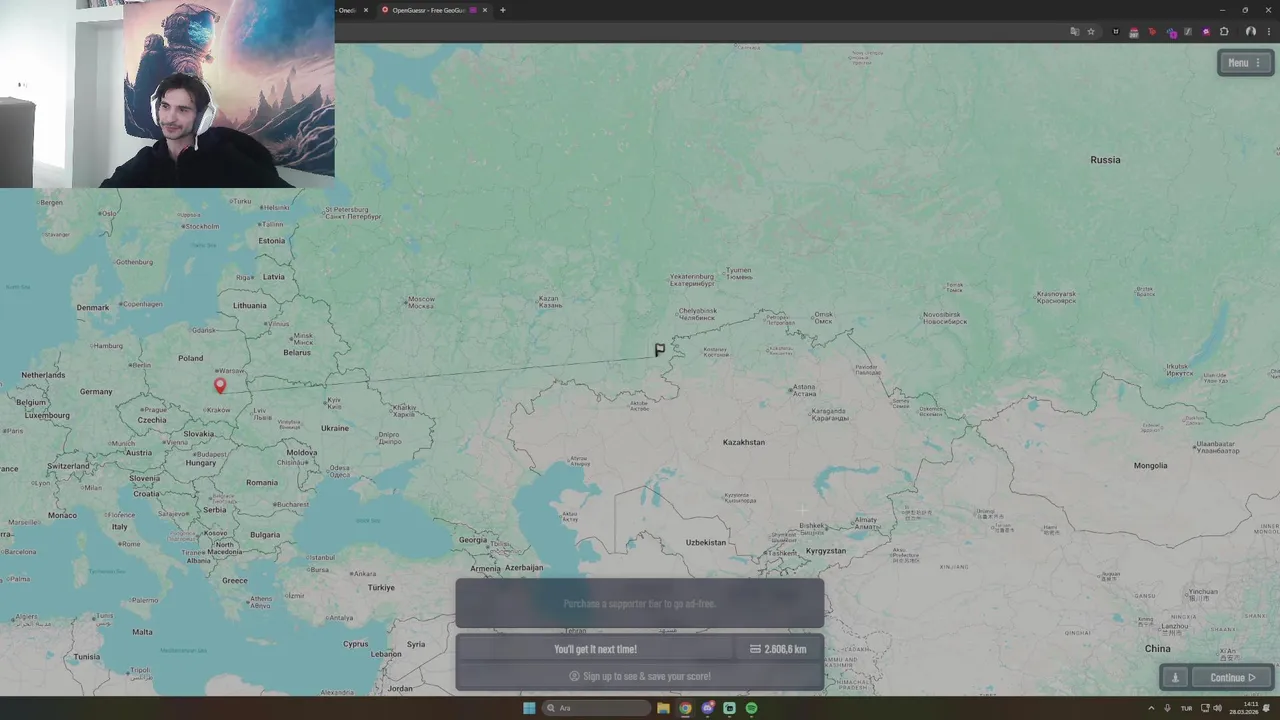This screenshot has height=720, width=1280.
Task: Click the red Tp extension icon
Action: click(x=1152, y=32)
